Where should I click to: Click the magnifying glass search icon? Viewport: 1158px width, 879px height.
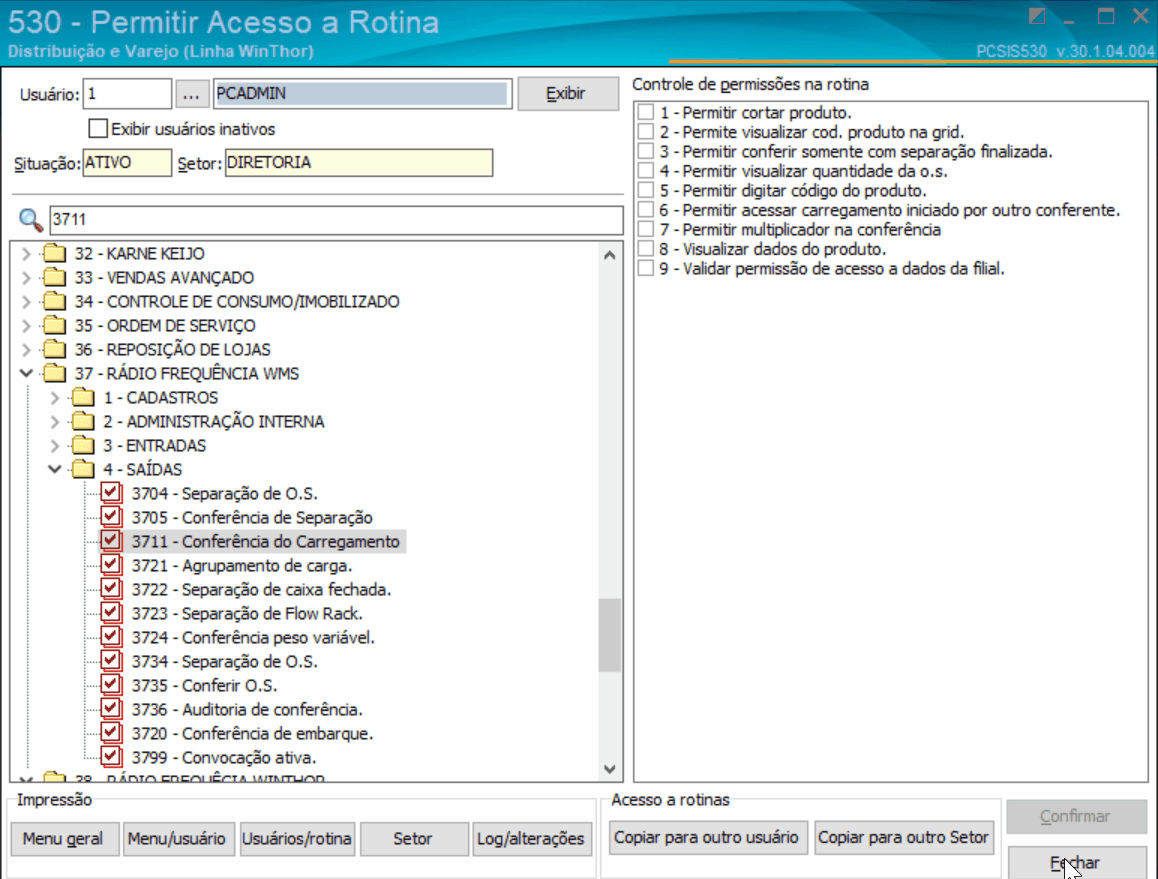coord(30,219)
